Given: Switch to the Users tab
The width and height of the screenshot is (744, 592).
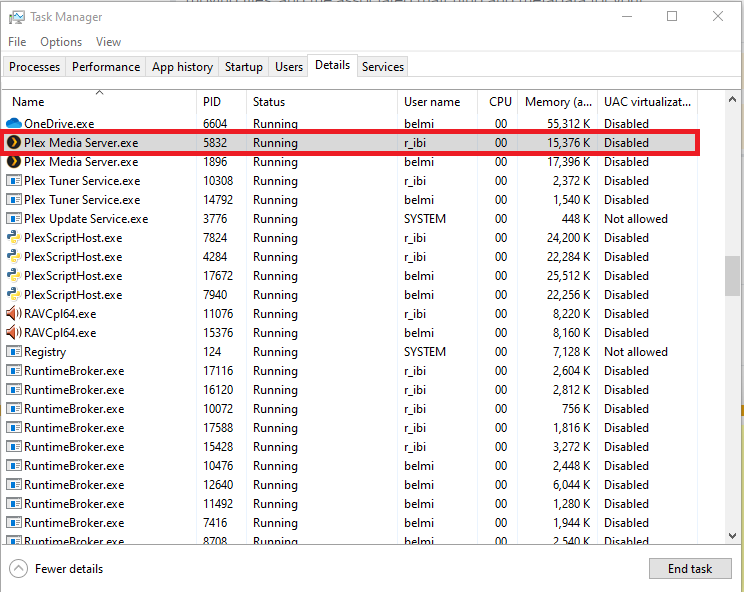Looking at the screenshot, I should (x=288, y=66).
